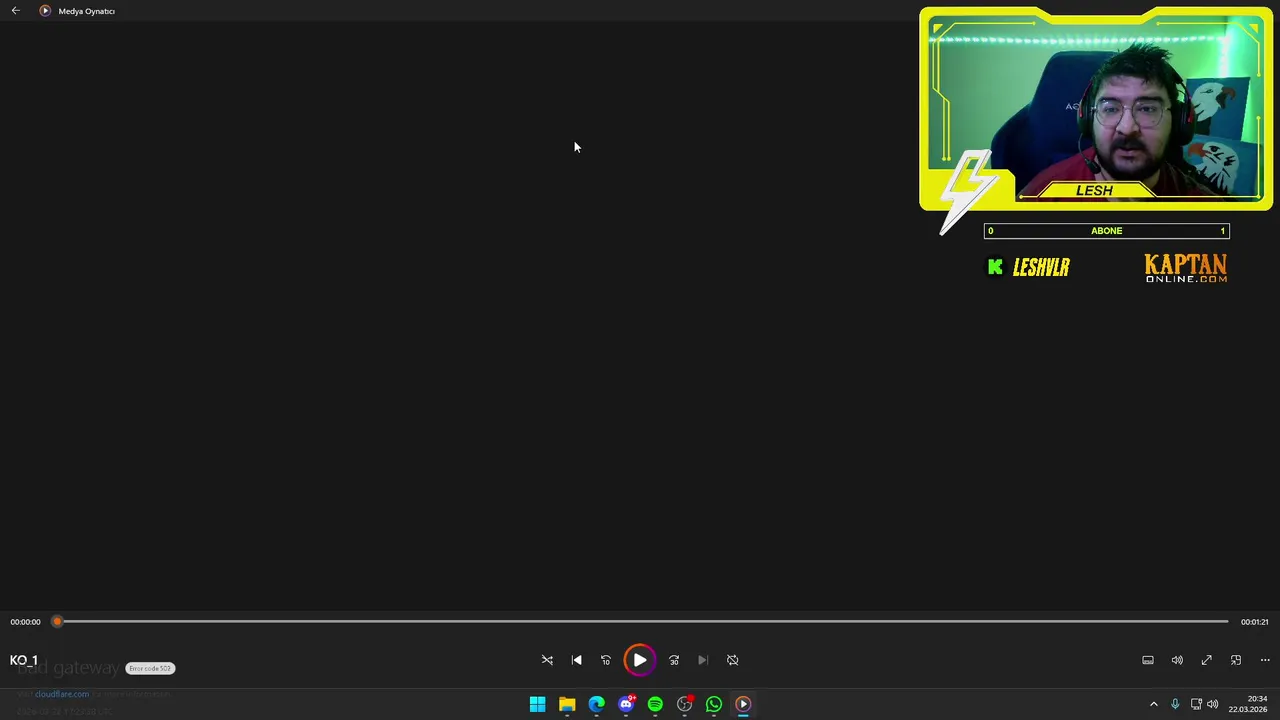Skip to the next track
This screenshot has width=1280, height=720.
point(703,660)
